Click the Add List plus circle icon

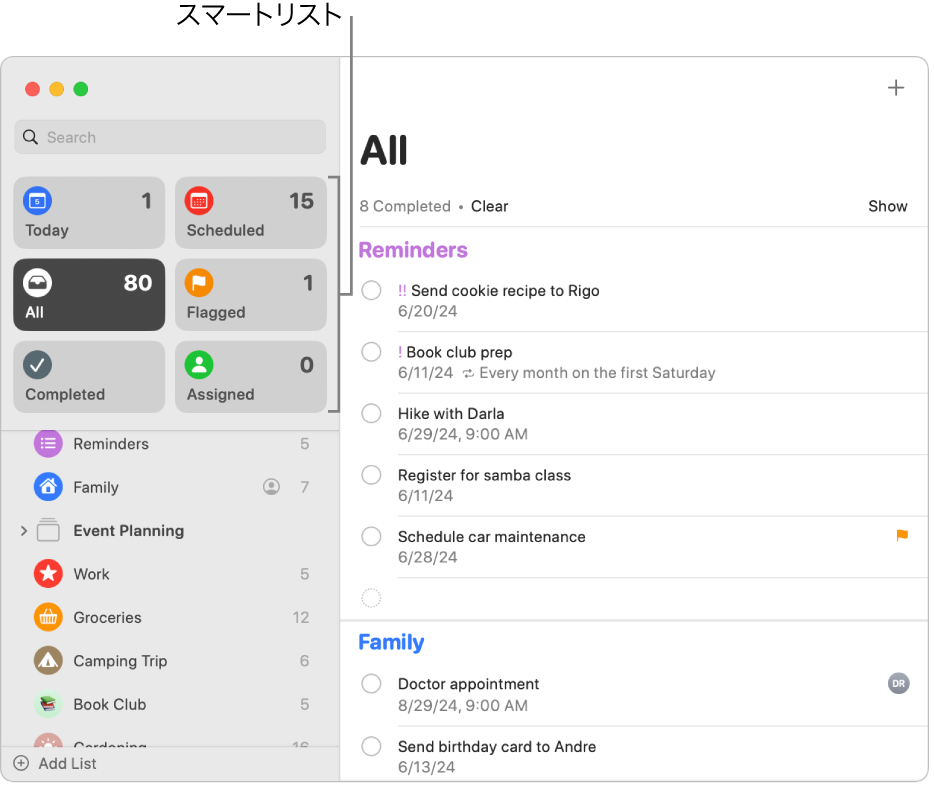[21, 764]
